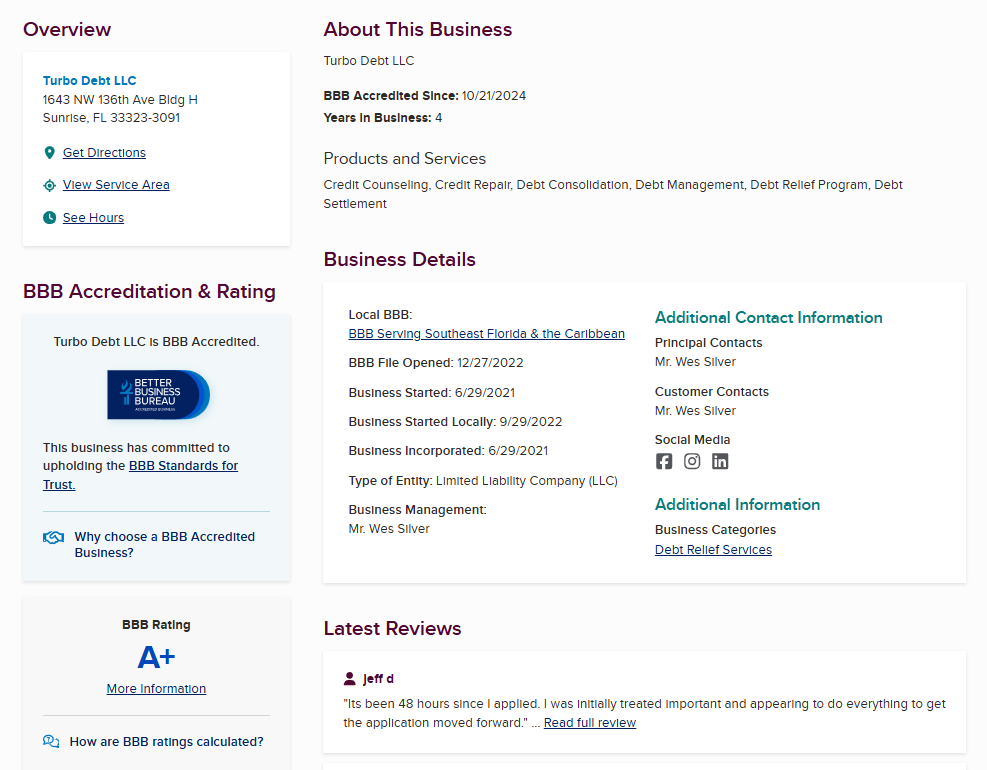Open the Instagram social media icon
Screen dimensions: 987x770
click(x=692, y=461)
